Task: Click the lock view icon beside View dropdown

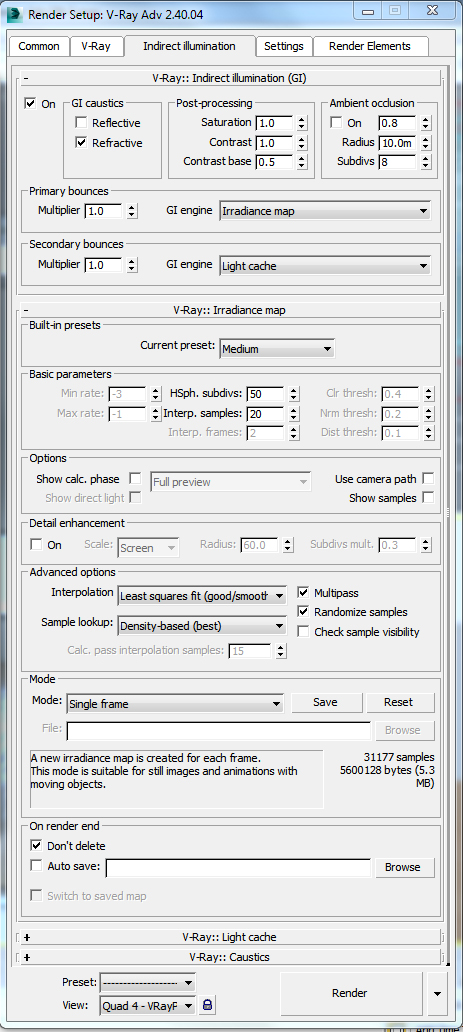Action: [x=207, y=1004]
